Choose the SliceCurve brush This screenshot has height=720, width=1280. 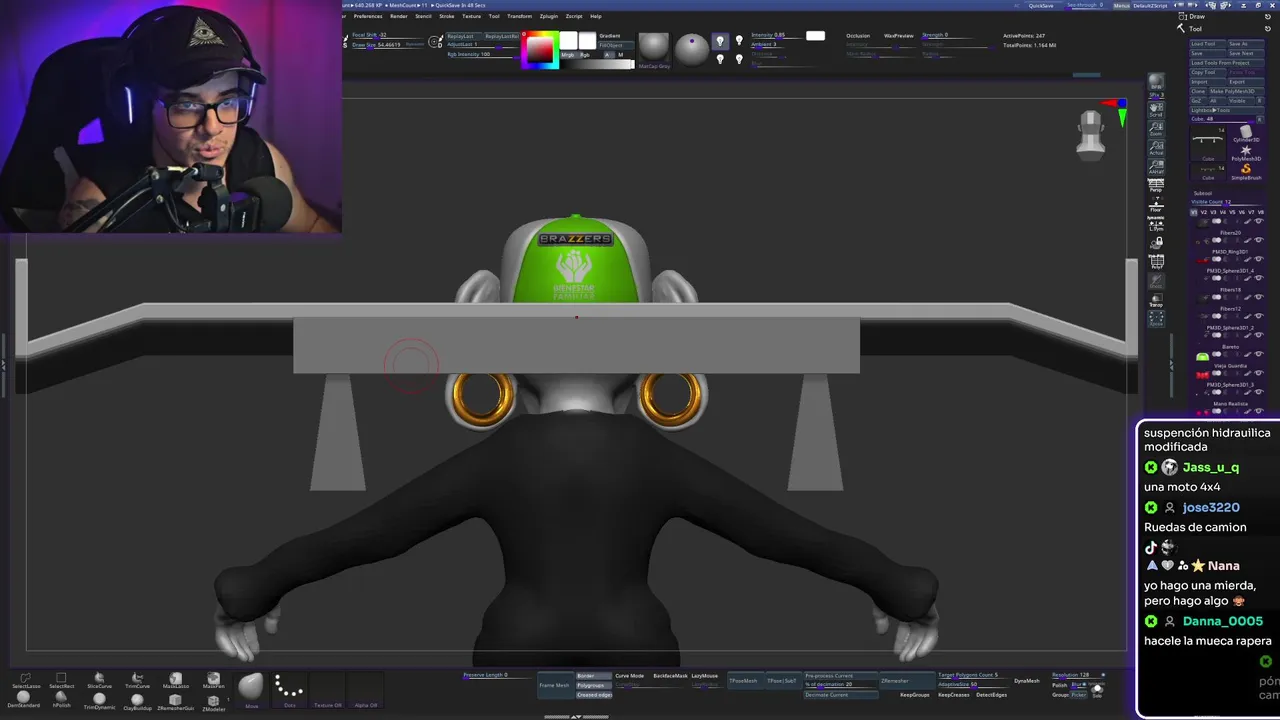tap(99, 680)
